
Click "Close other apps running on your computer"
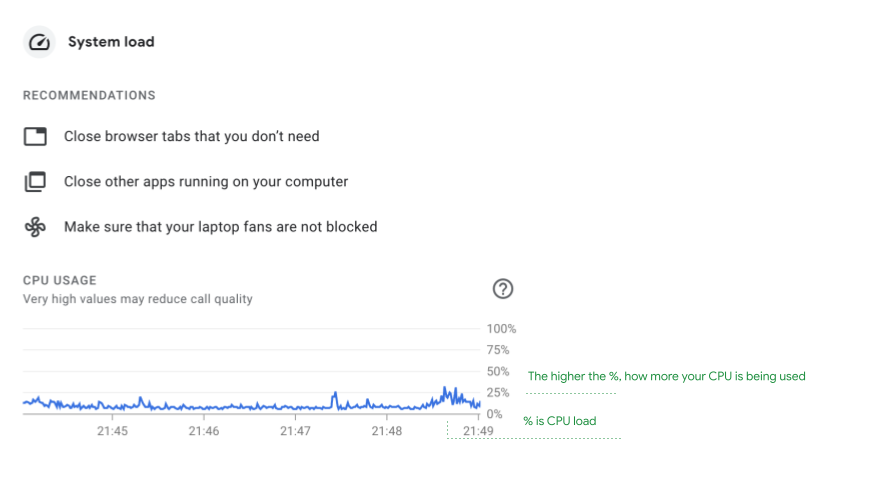206,182
